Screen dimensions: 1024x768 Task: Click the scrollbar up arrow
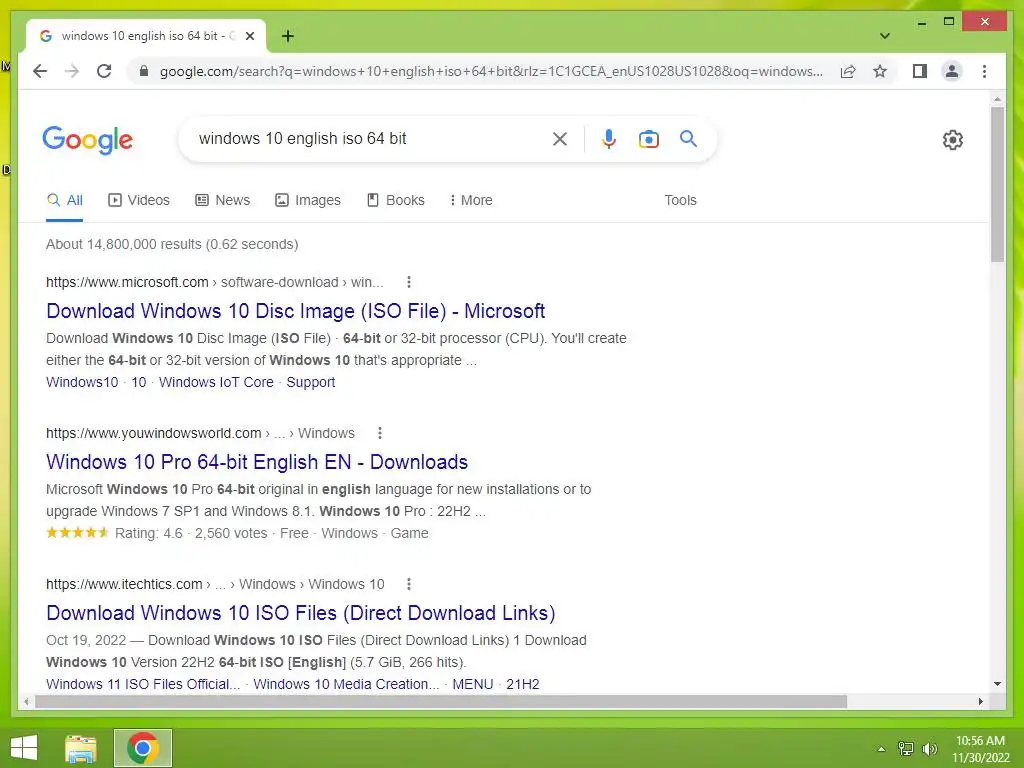point(997,99)
